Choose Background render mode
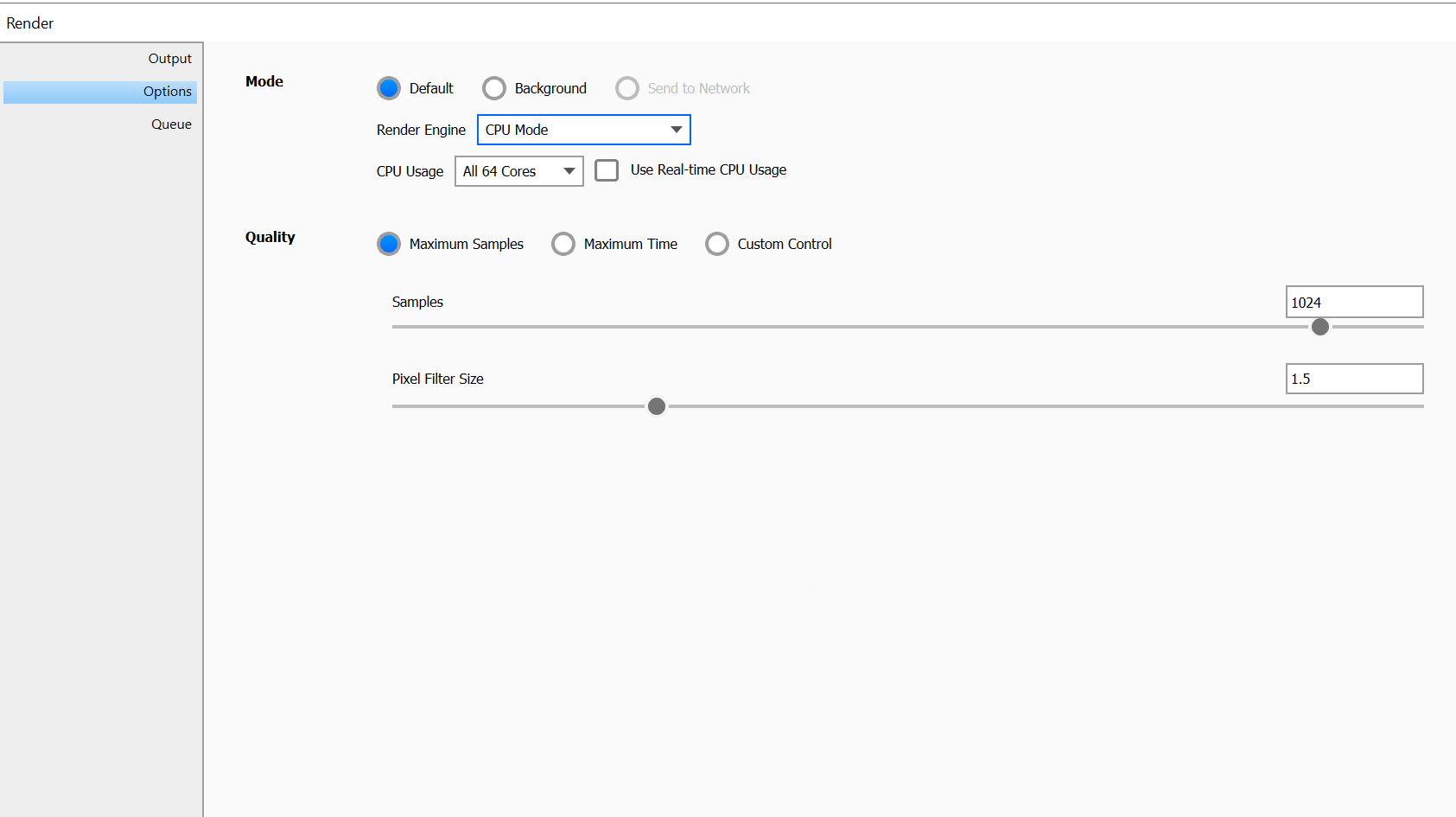 [494, 88]
